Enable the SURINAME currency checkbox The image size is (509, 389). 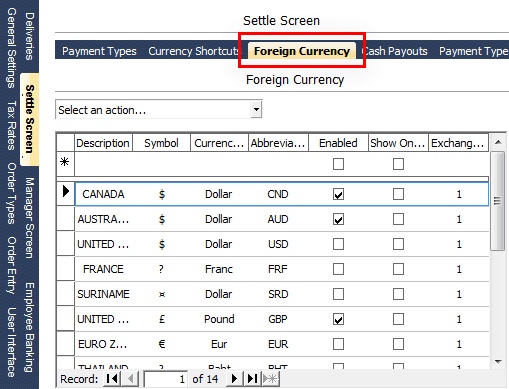pyautogui.click(x=338, y=294)
